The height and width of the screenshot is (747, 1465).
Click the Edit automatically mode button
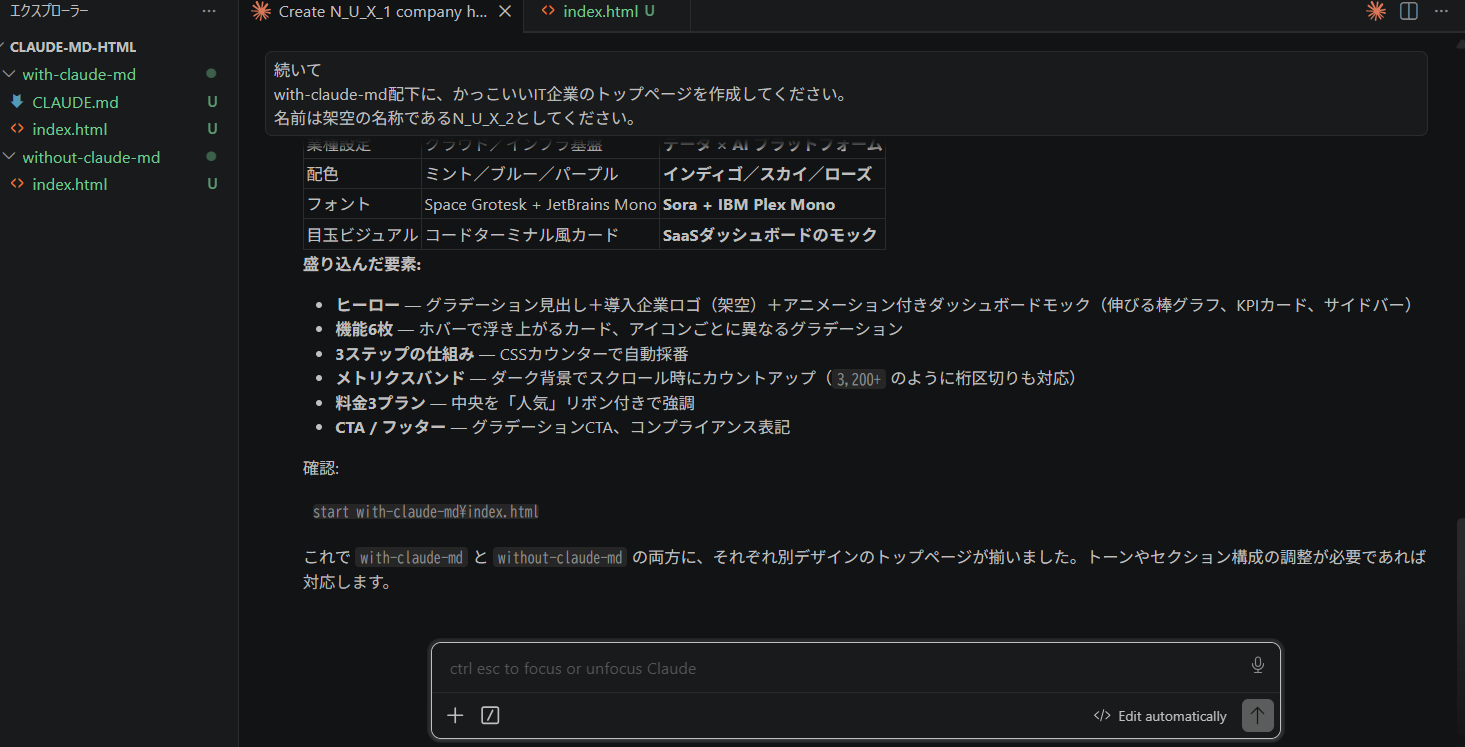pyautogui.click(x=1160, y=716)
